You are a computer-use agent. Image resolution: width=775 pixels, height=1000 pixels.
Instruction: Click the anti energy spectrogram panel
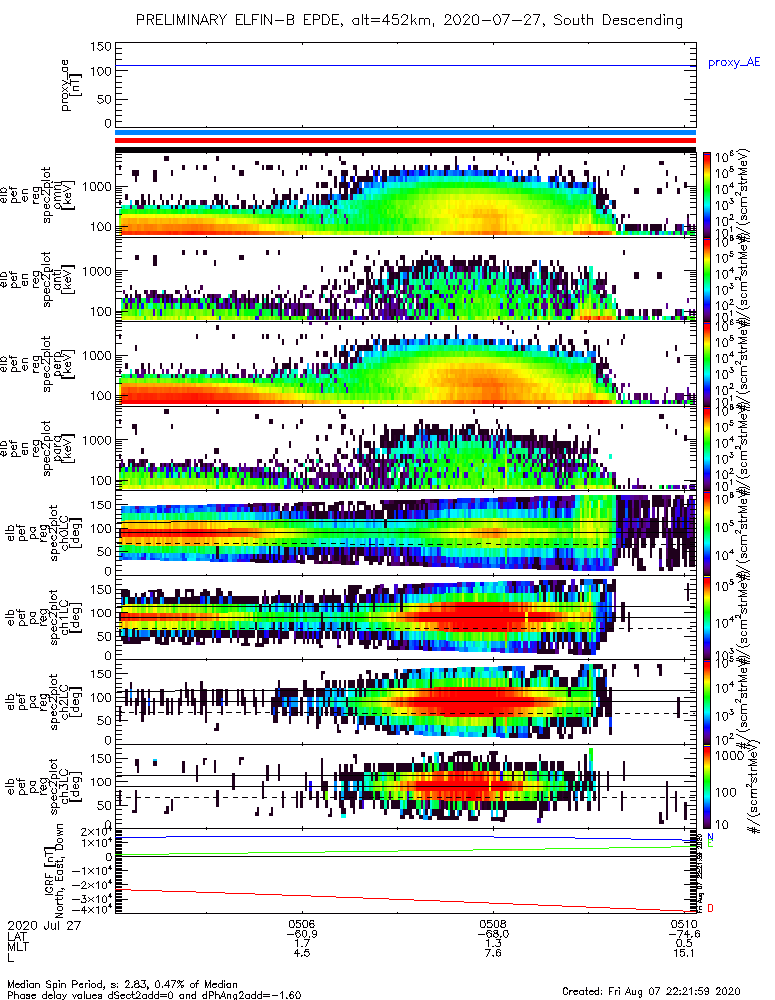[x=406, y=279]
